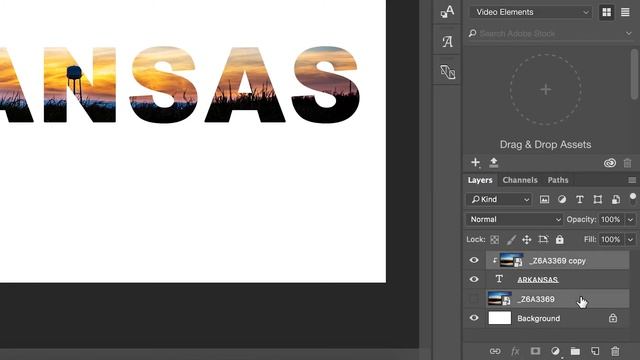Switch Libraries panel to grid view
The width and height of the screenshot is (640, 360).
(607, 12)
